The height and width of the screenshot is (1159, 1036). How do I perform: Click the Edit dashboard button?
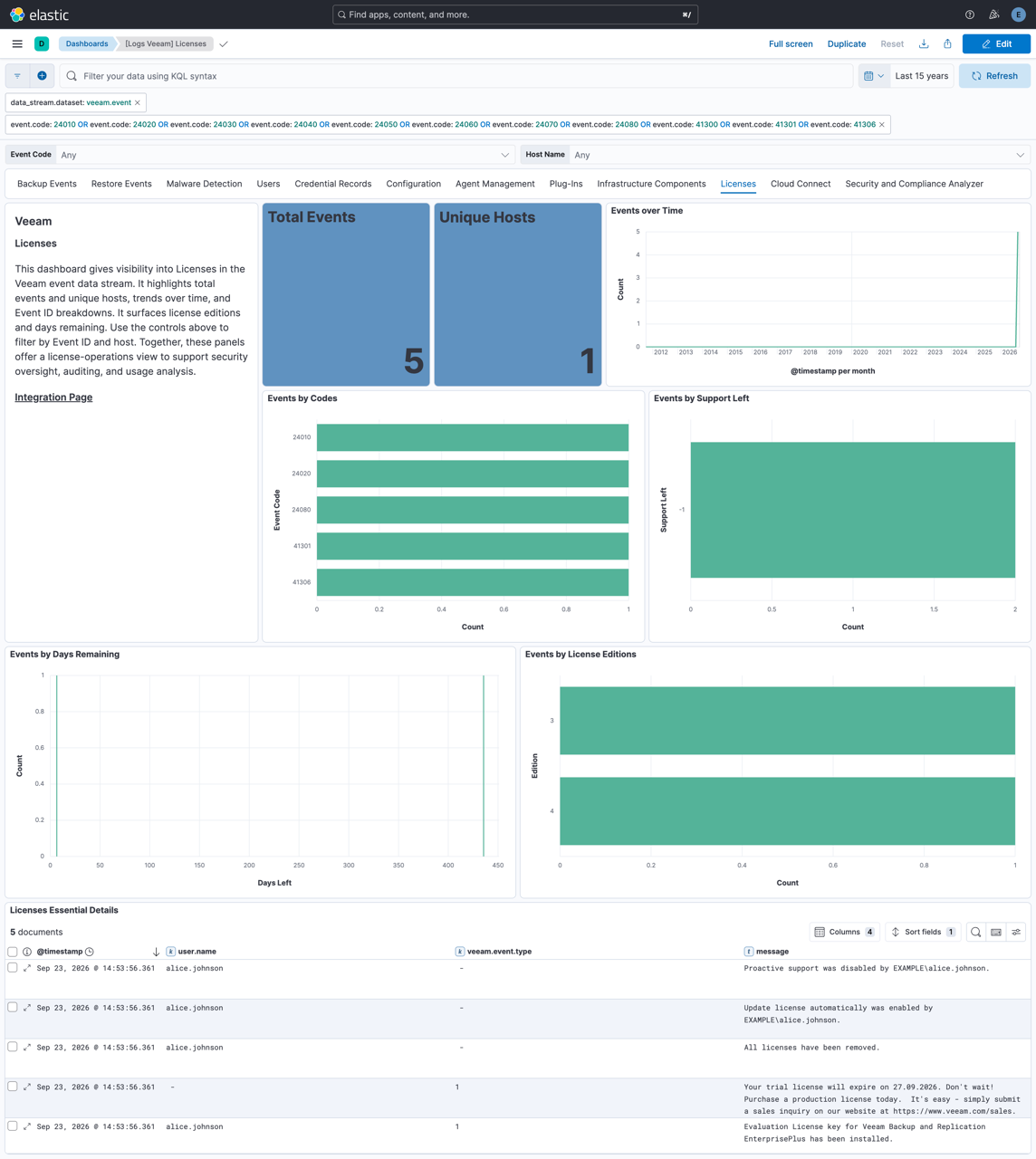[996, 43]
